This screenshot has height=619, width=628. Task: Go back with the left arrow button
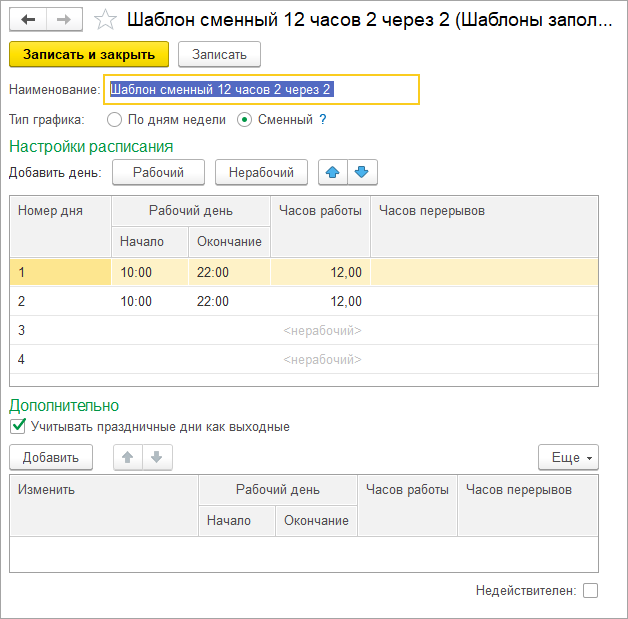(x=28, y=19)
